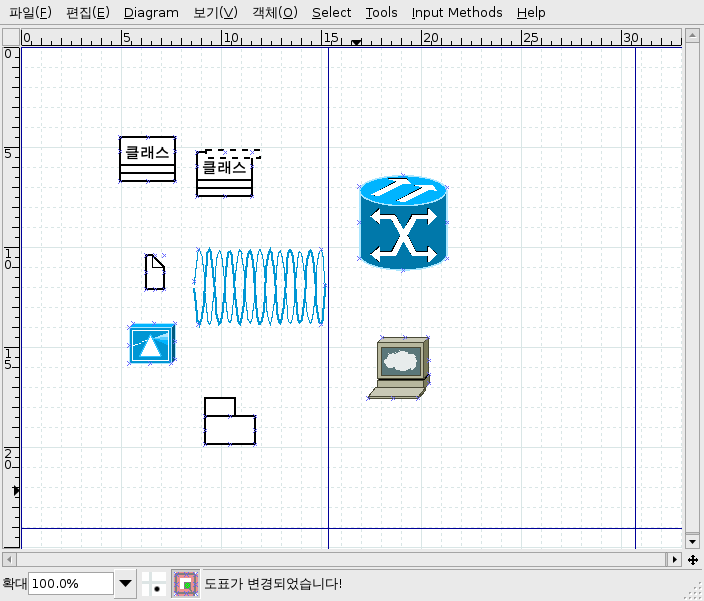Select the blue square triangle icon shape

click(152, 343)
